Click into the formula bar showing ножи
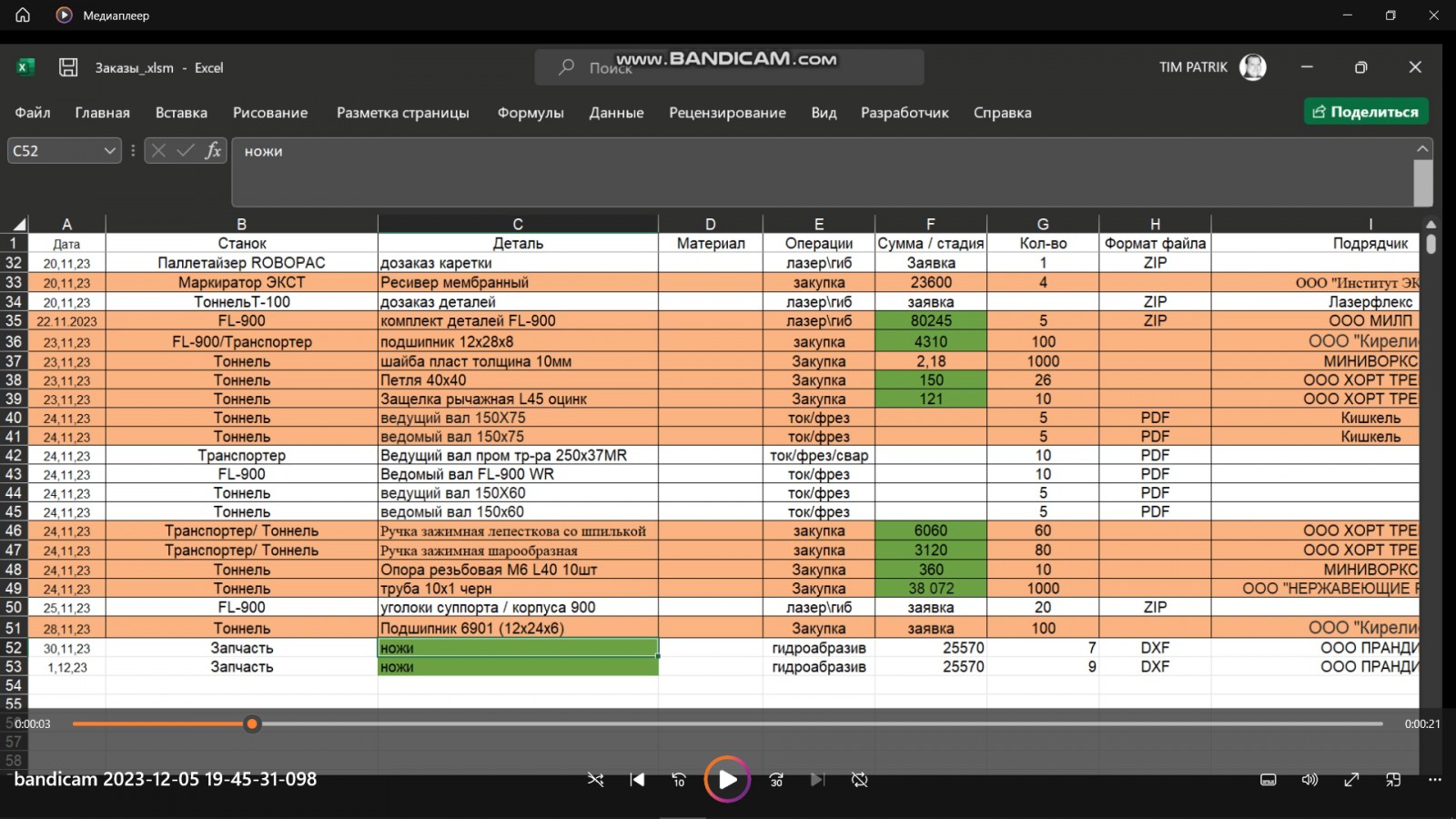The width and height of the screenshot is (1456, 819). tap(822, 172)
